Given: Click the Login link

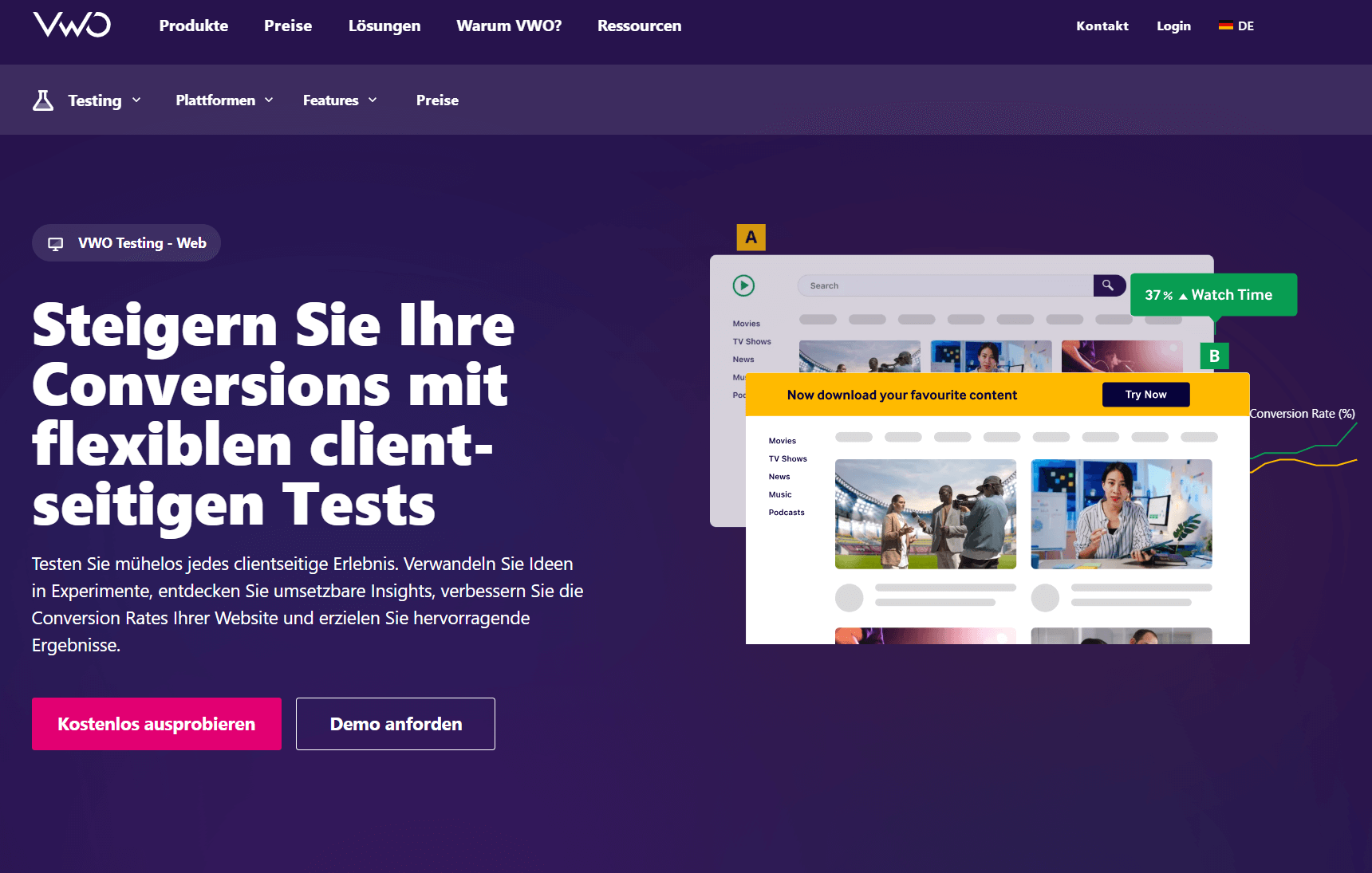Looking at the screenshot, I should (1173, 26).
